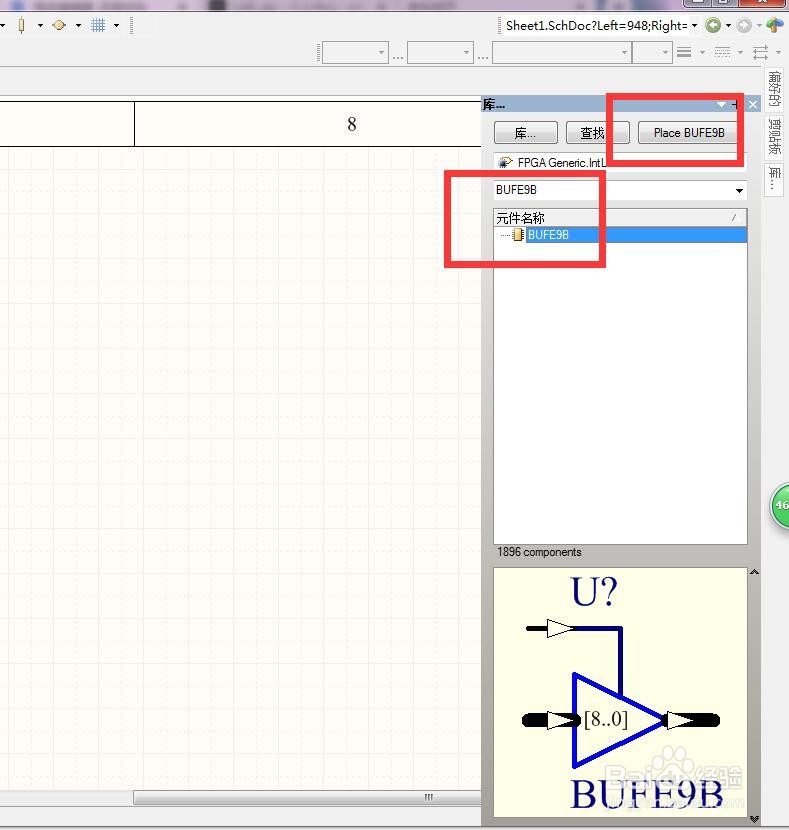Image resolution: width=789 pixels, height=830 pixels.
Task: Expand the Sheet1.SchDoc address dropdown
Action: (x=694, y=25)
